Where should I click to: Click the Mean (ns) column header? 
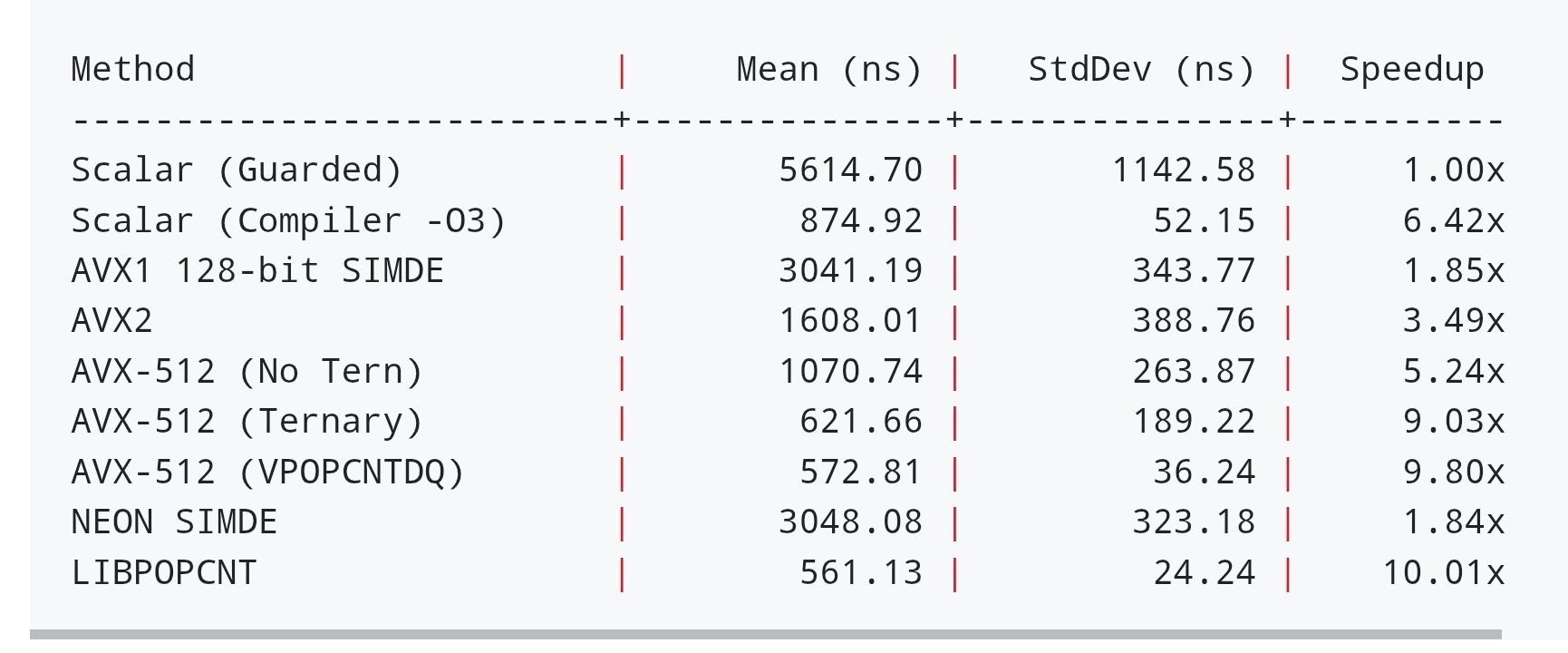(x=829, y=71)
